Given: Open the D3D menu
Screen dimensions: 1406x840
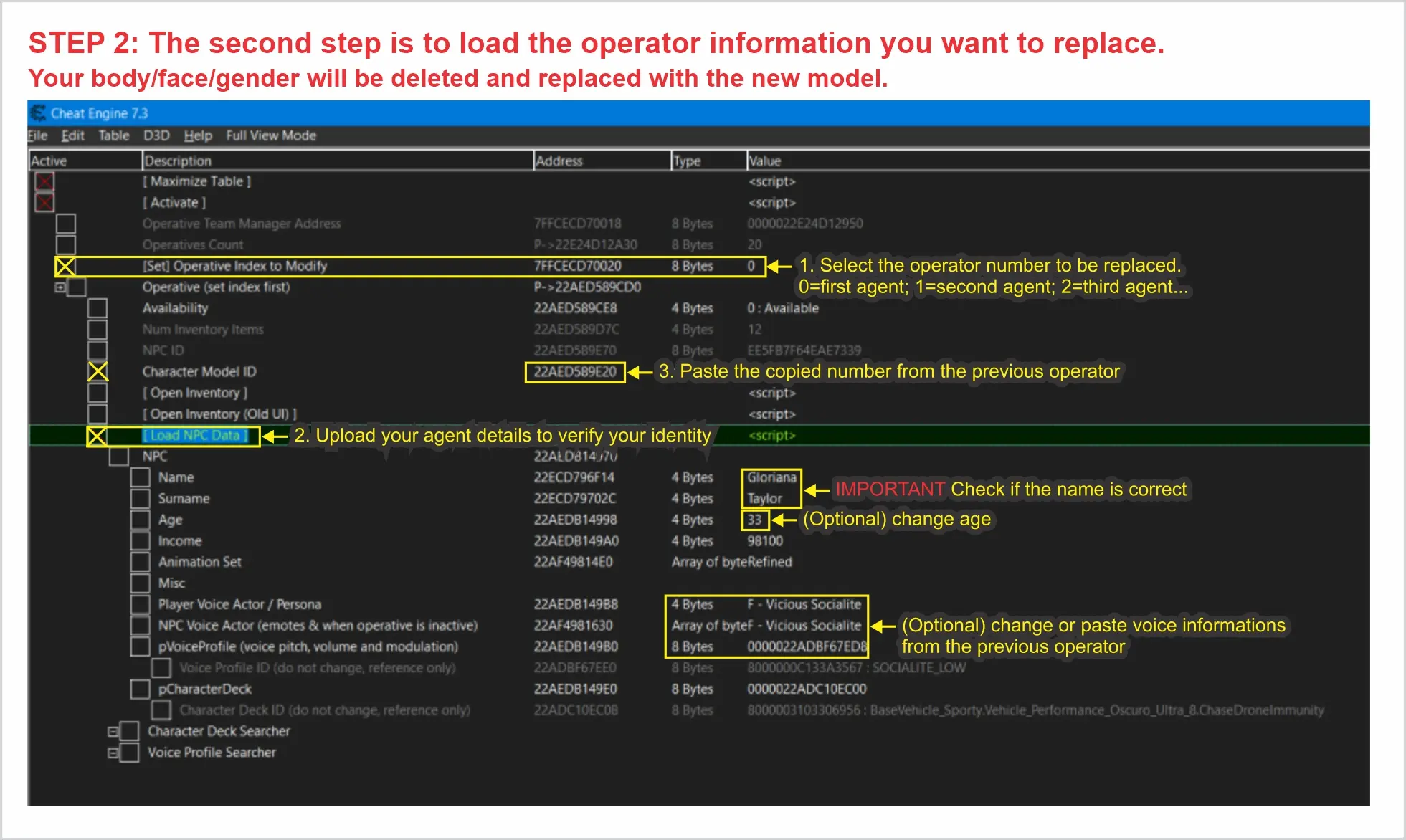Looking at the screenshot, I should pyautogui.click(x=156, y=135).
